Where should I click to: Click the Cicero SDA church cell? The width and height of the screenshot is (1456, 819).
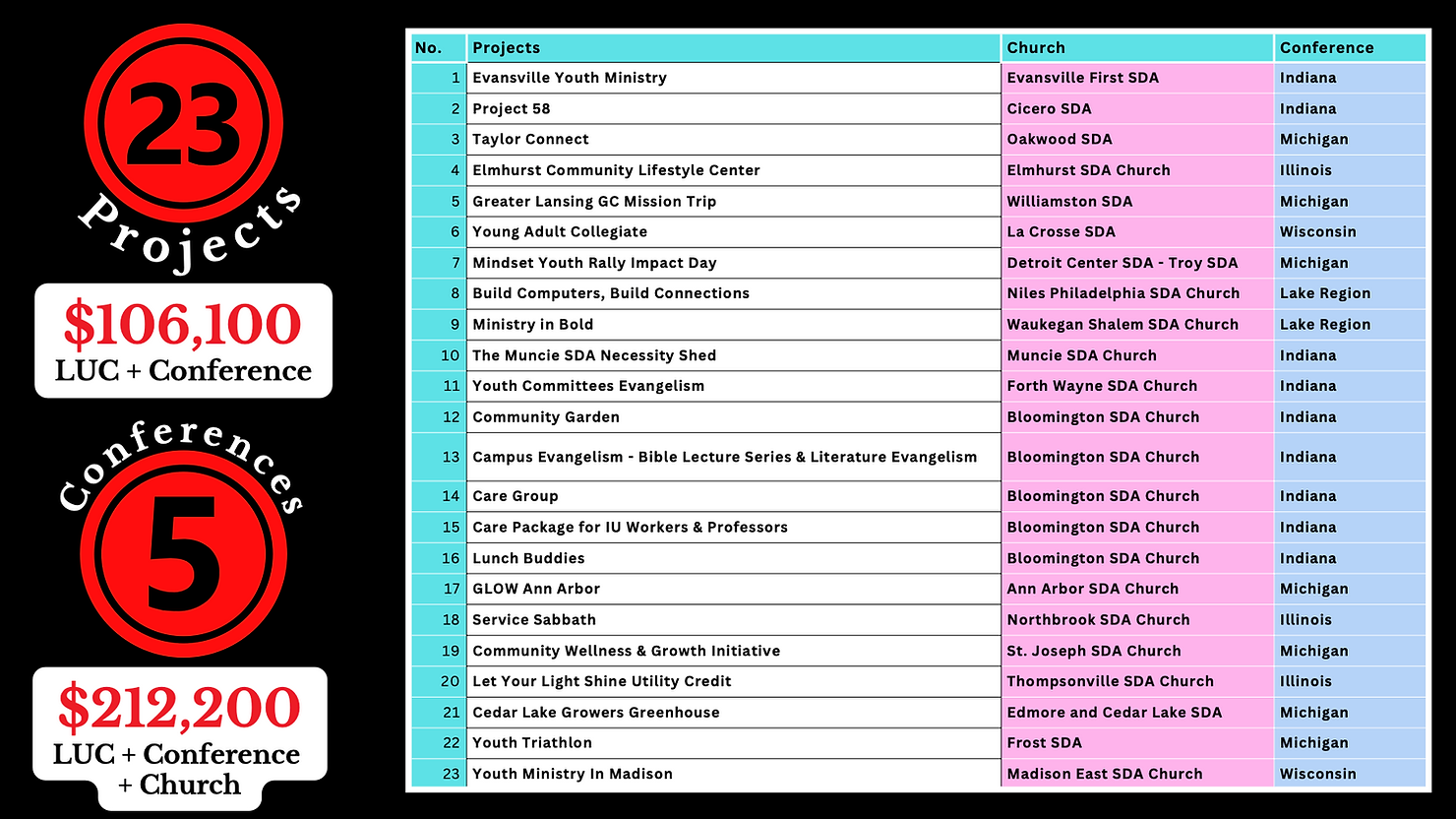click(1050, 108)
